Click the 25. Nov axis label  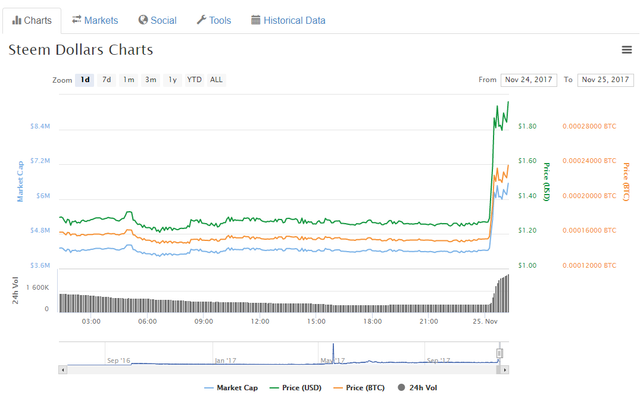(x=485, y=322)
